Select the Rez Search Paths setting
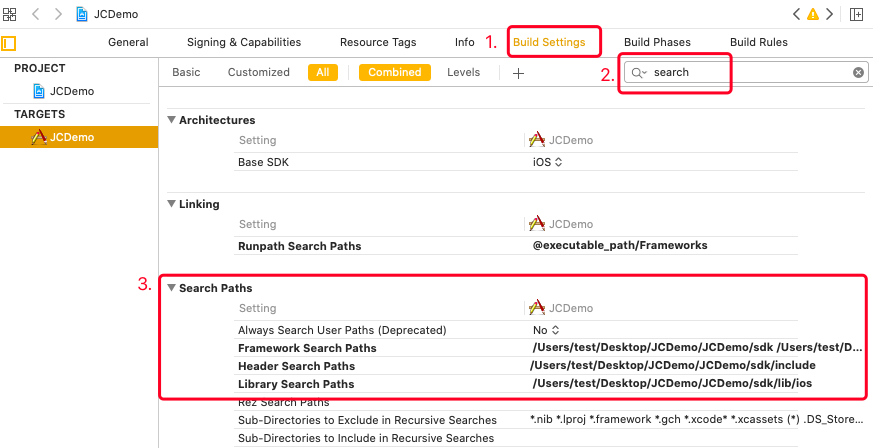 click(x=283, y=402)
